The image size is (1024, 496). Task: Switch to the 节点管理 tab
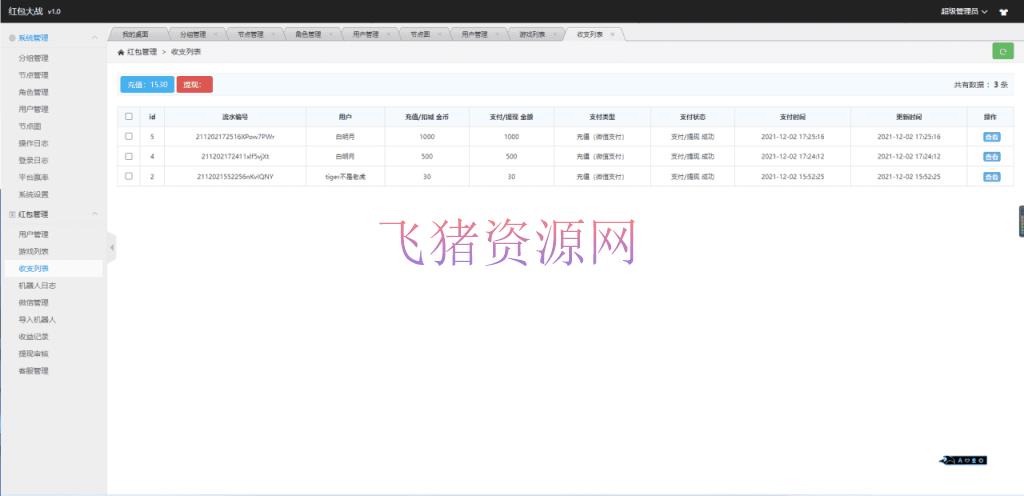click(x=250, y=35)
